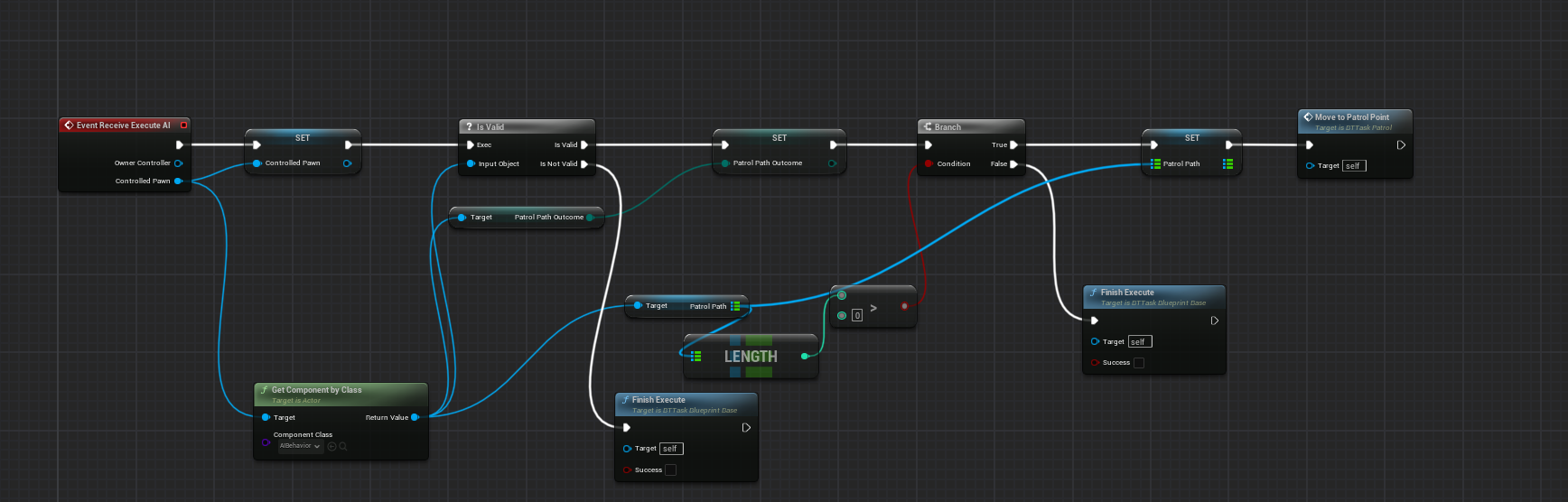Click the Owner Controller output pin
Image resolution: width=1568 pixels, height=502 pixels.
178,163
